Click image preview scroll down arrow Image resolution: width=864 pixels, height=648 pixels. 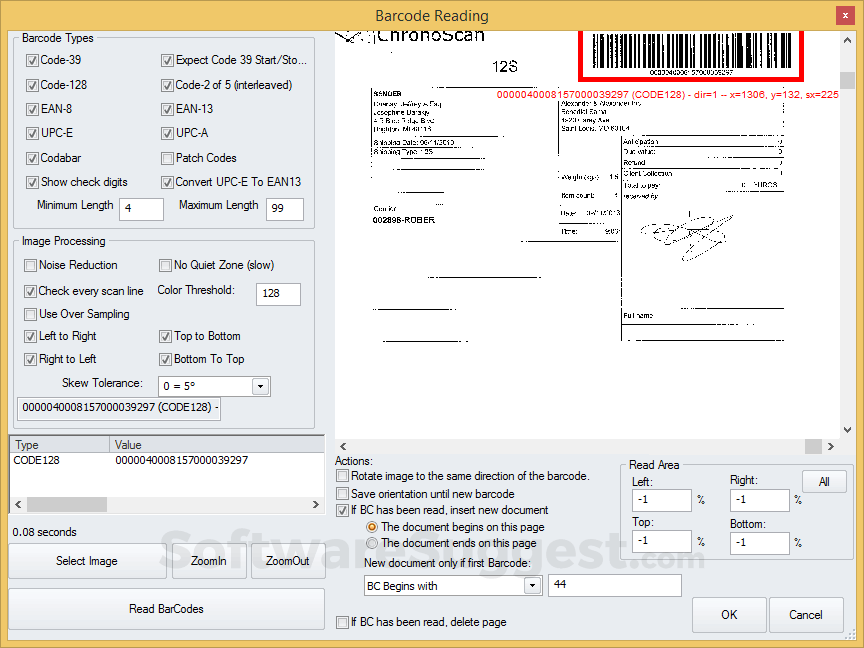847,430
